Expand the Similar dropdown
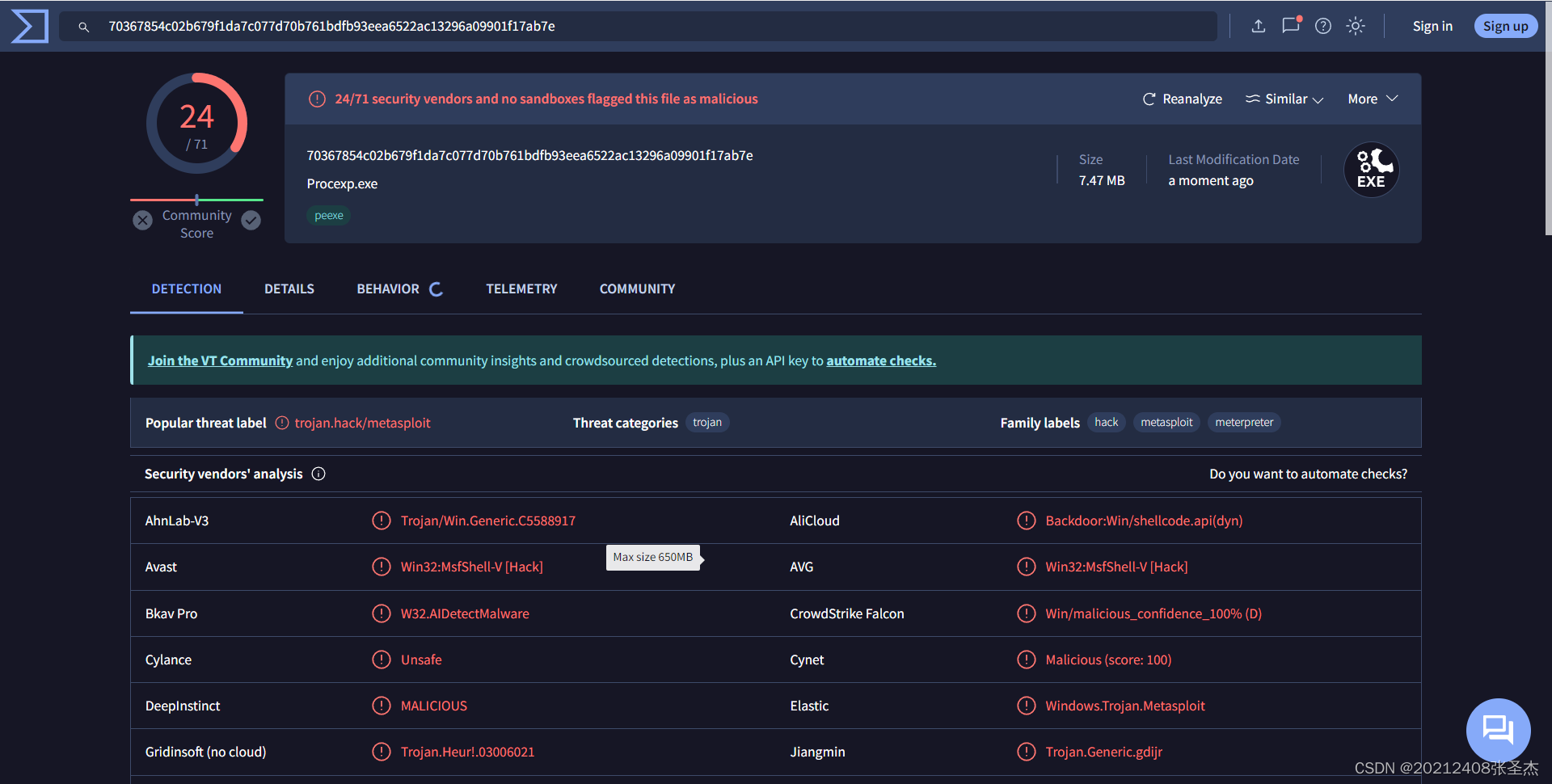 tap(1284, 99)
